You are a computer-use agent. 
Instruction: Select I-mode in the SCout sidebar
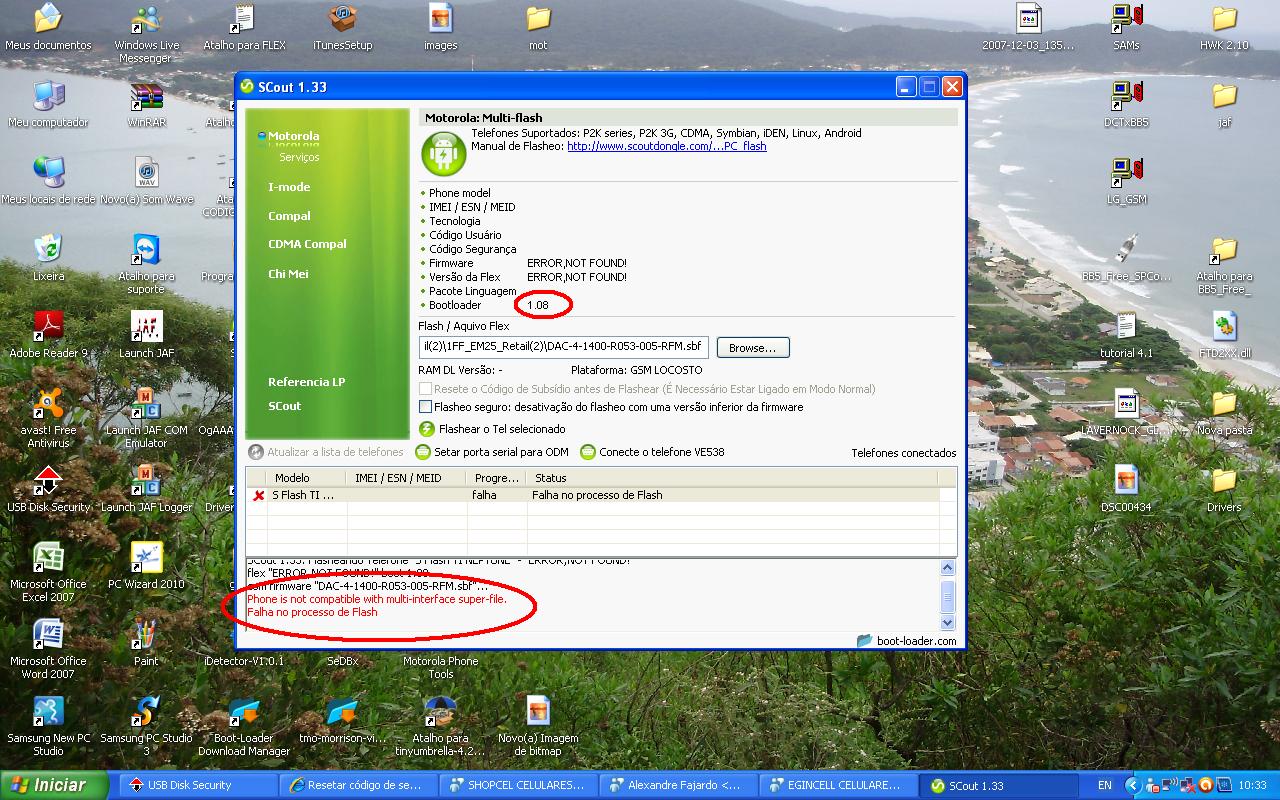click(289, 187)
